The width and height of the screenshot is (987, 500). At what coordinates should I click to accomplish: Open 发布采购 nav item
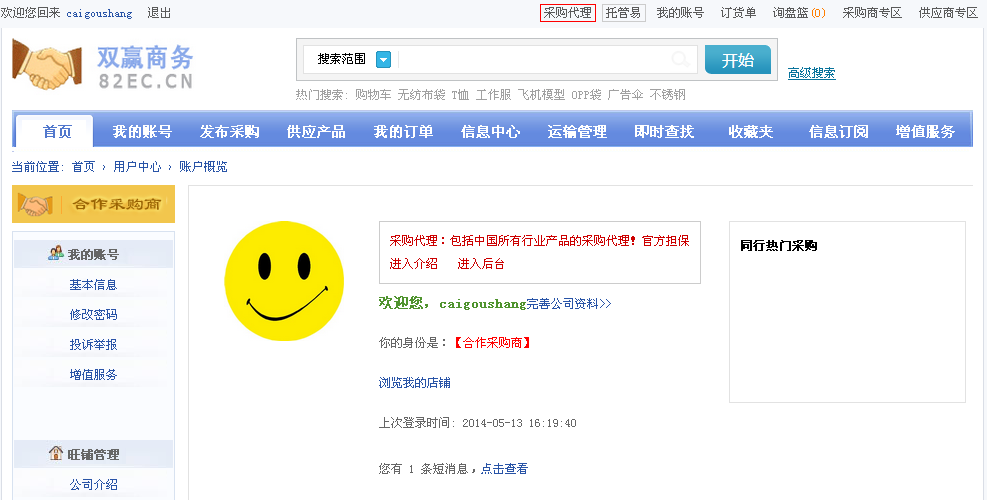(x=229, y=132)
